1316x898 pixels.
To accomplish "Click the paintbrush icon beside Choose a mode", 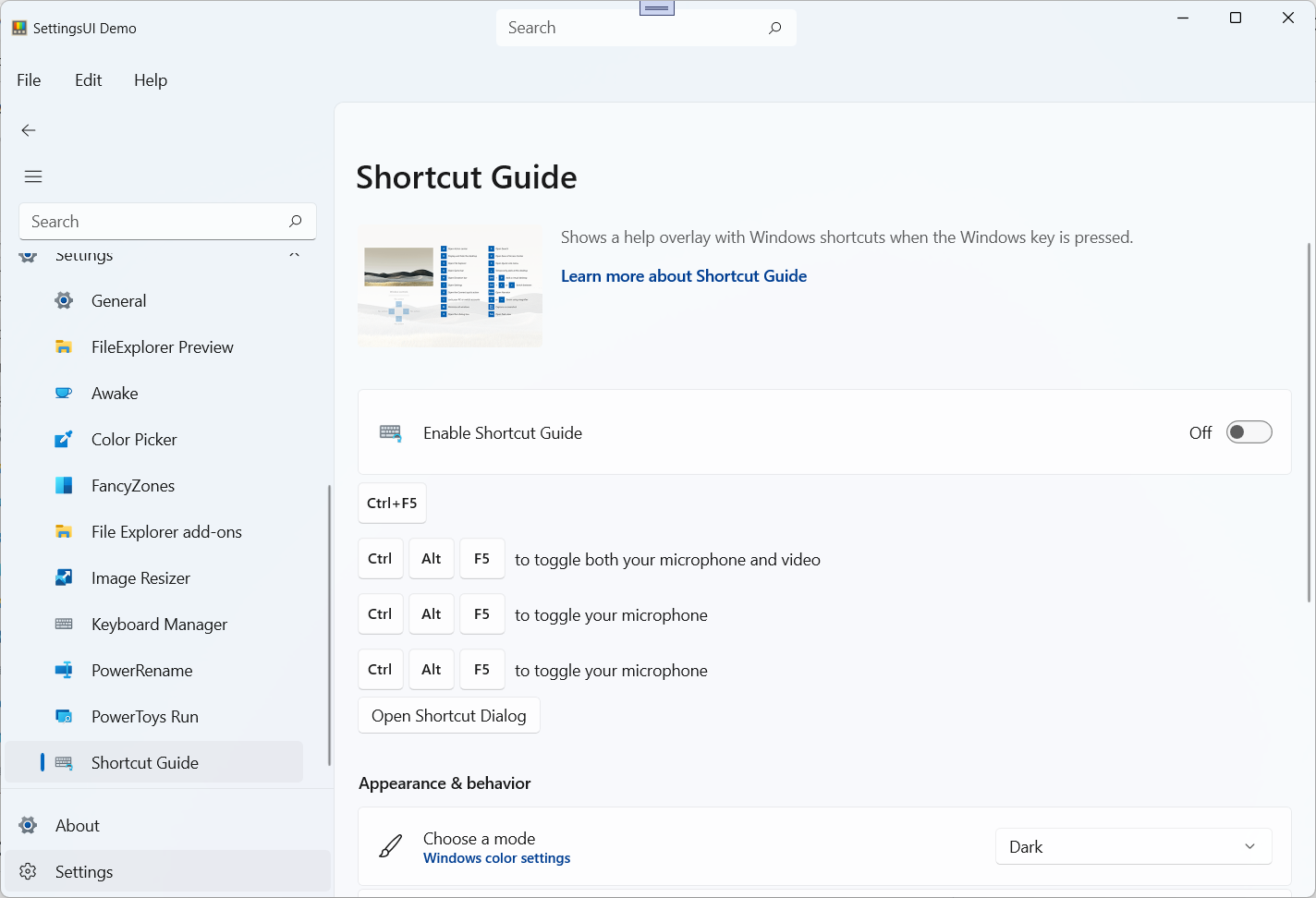I will (391, 846).
